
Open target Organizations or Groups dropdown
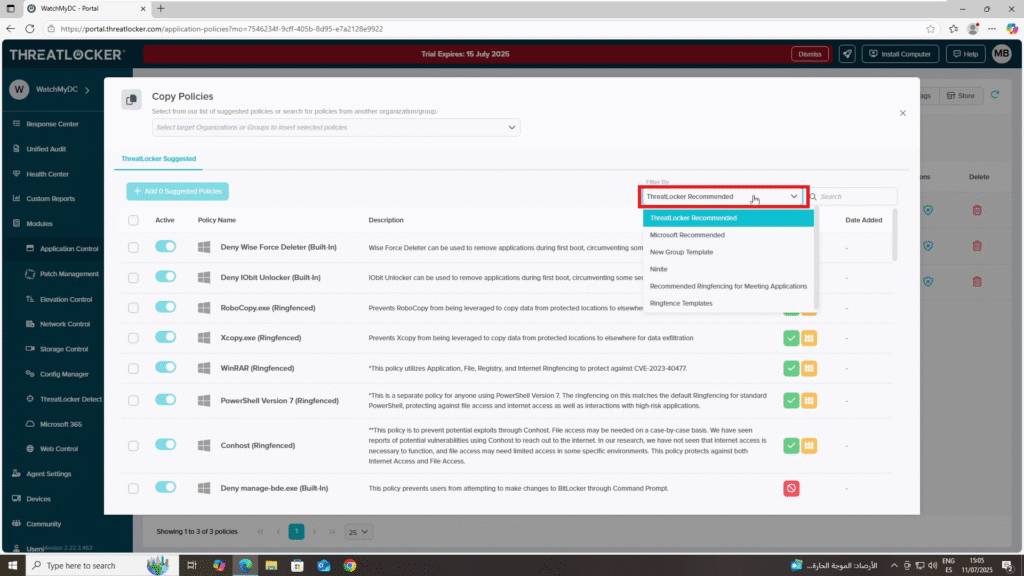(336, 127)
